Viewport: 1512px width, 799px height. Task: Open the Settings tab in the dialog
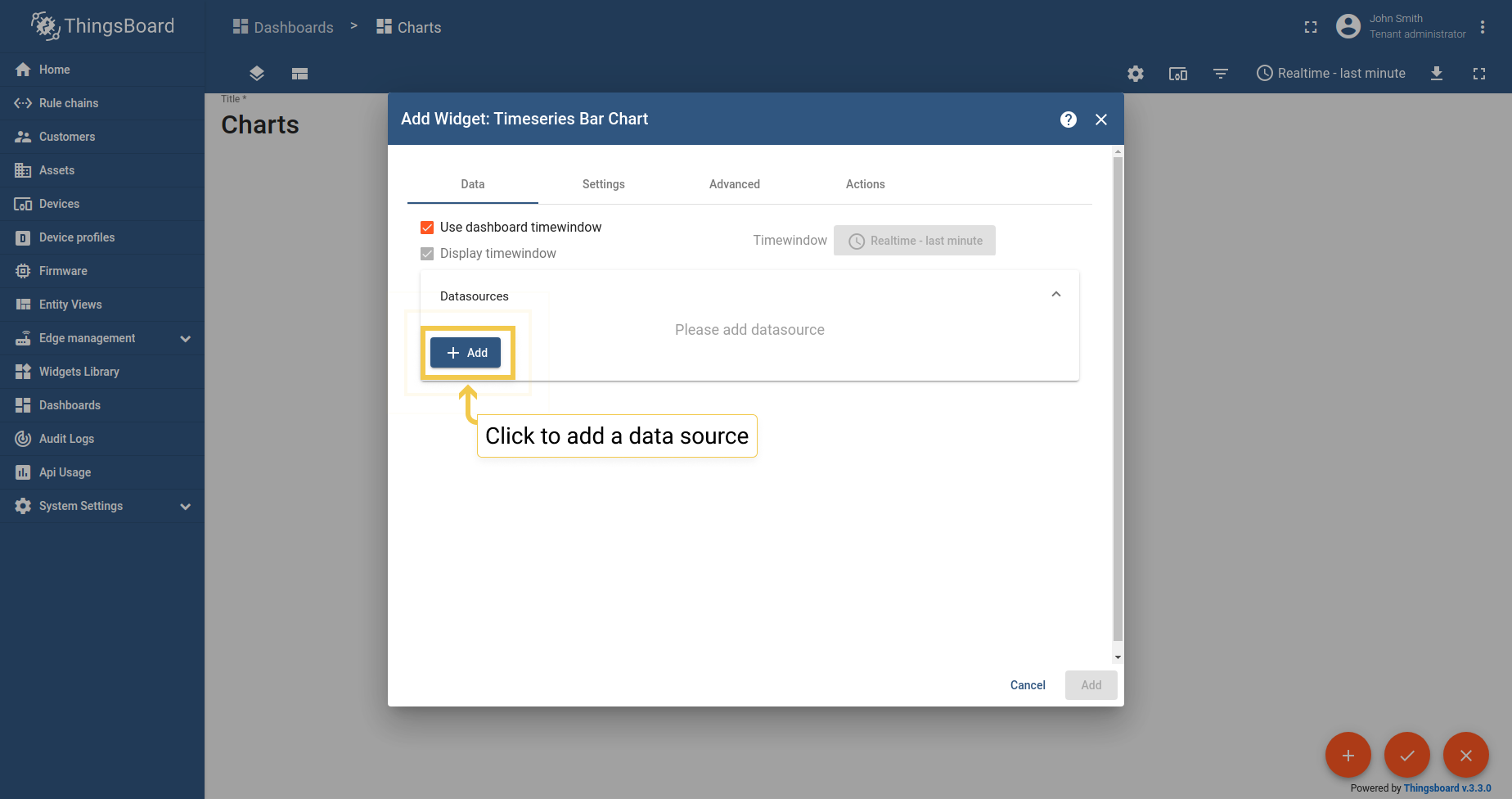pyautogui.click(x=603, y=184)
